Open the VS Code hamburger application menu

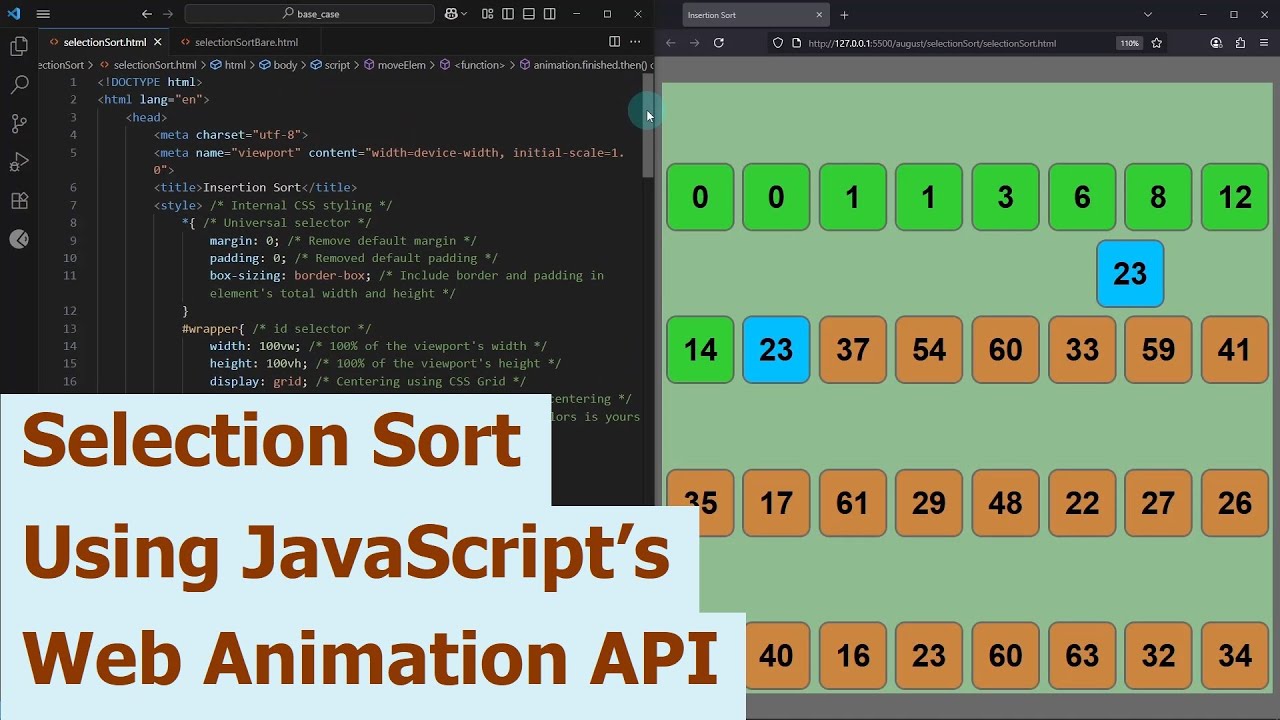pos(43,14)
